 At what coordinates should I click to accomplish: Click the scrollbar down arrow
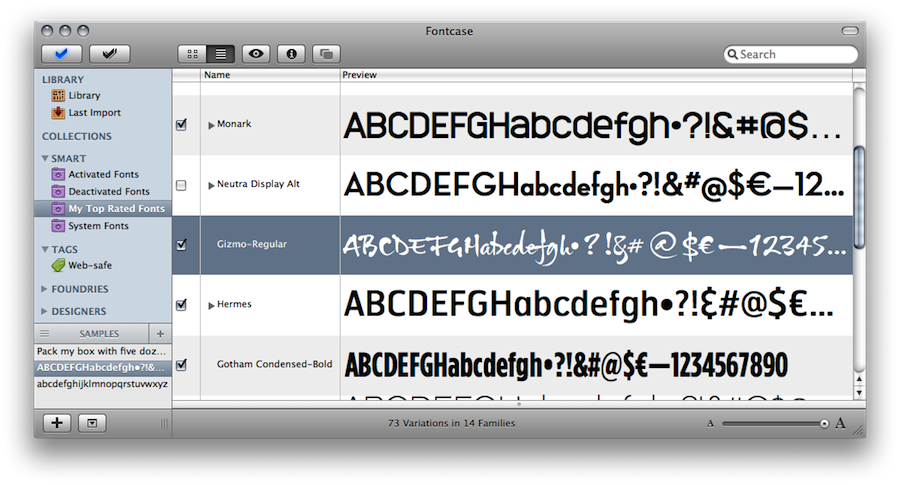859,393
